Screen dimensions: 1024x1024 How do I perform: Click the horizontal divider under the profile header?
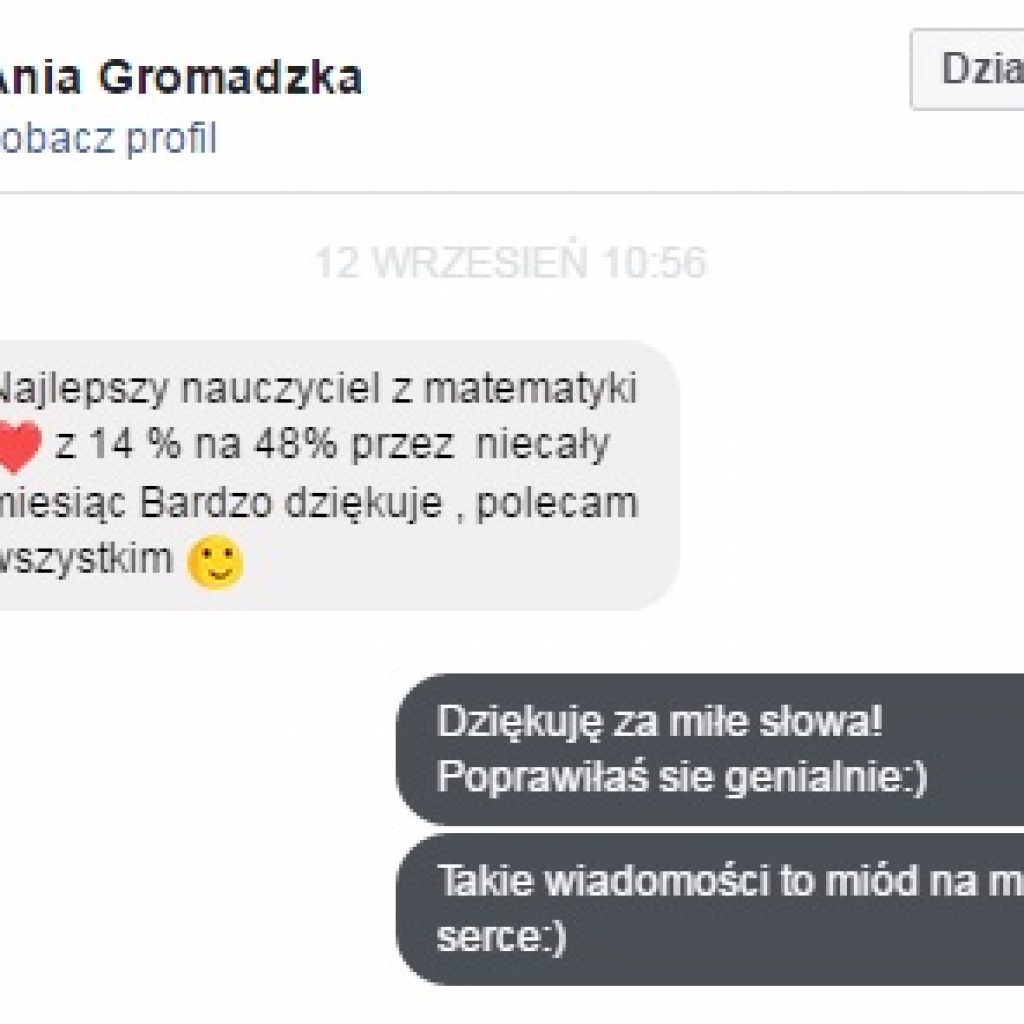coord(512,193)
